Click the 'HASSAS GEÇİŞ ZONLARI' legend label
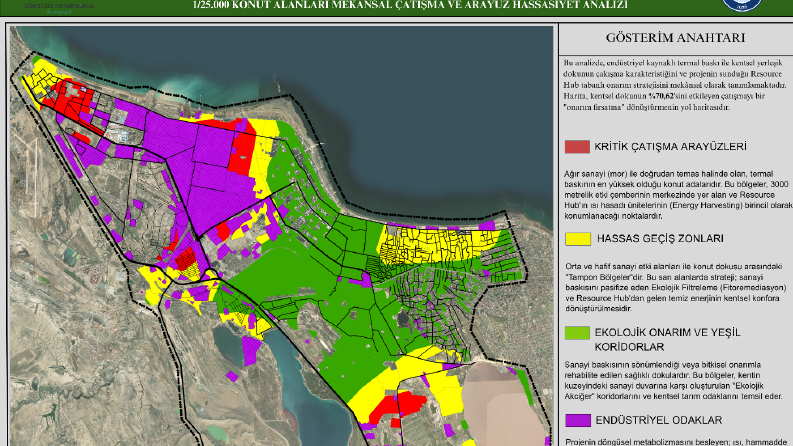The image size is (793, 446). click(660, 239)
